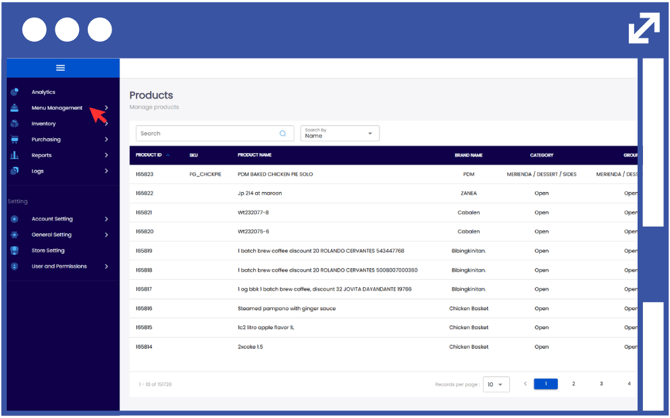Viewport: 670px width, 418px height.
Task: Click the Purchasing cart icon
Action: [14, 140]
